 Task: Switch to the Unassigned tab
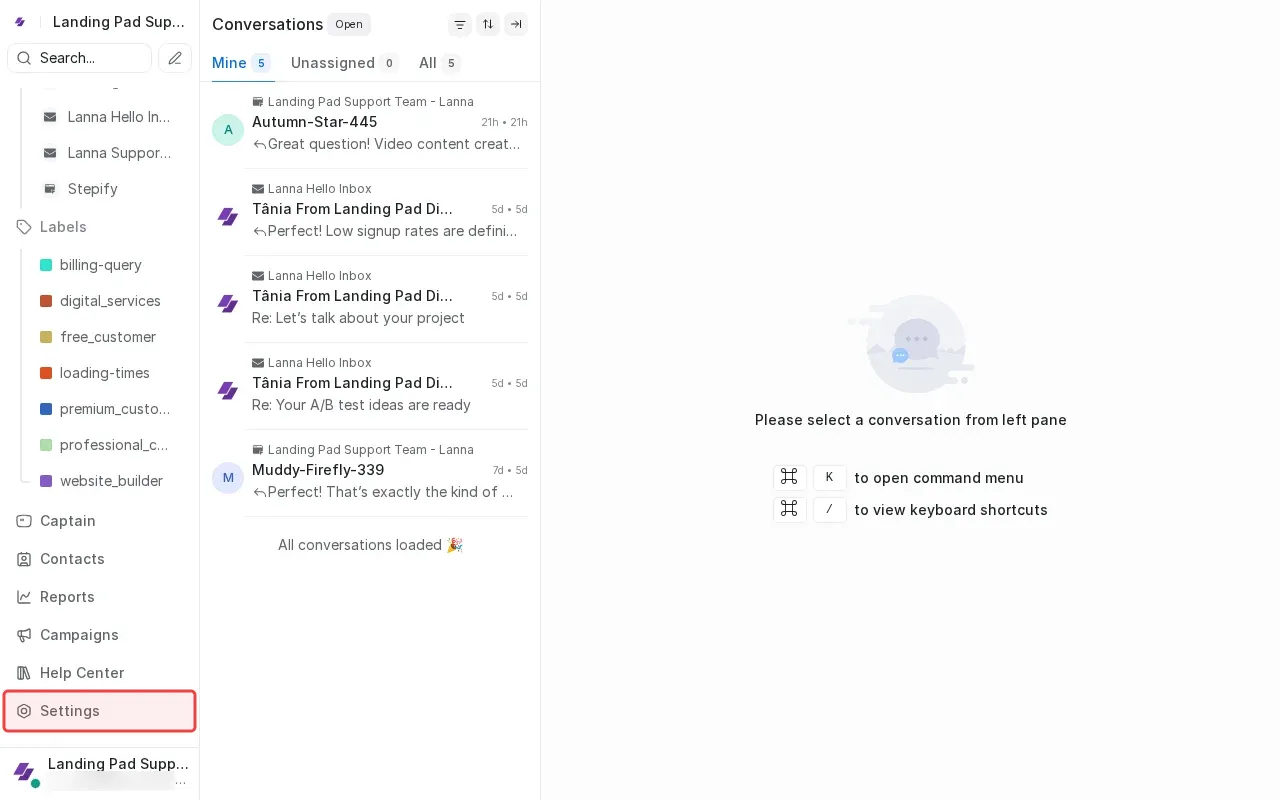point(333,62)
